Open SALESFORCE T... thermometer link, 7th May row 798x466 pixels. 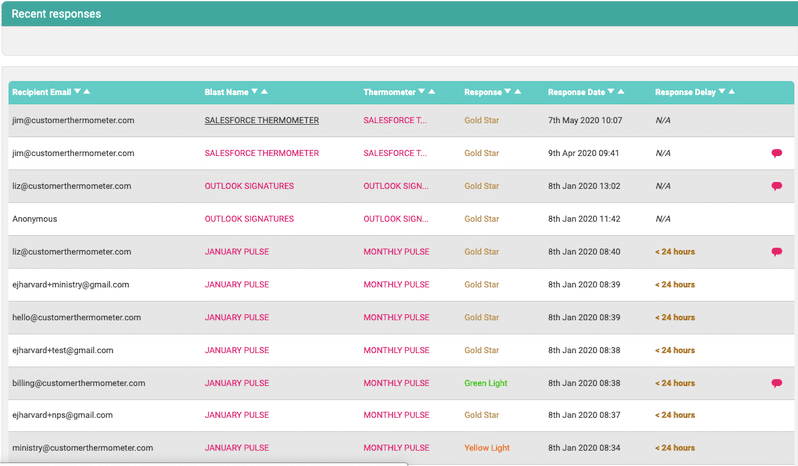click(x=395, y=121)
